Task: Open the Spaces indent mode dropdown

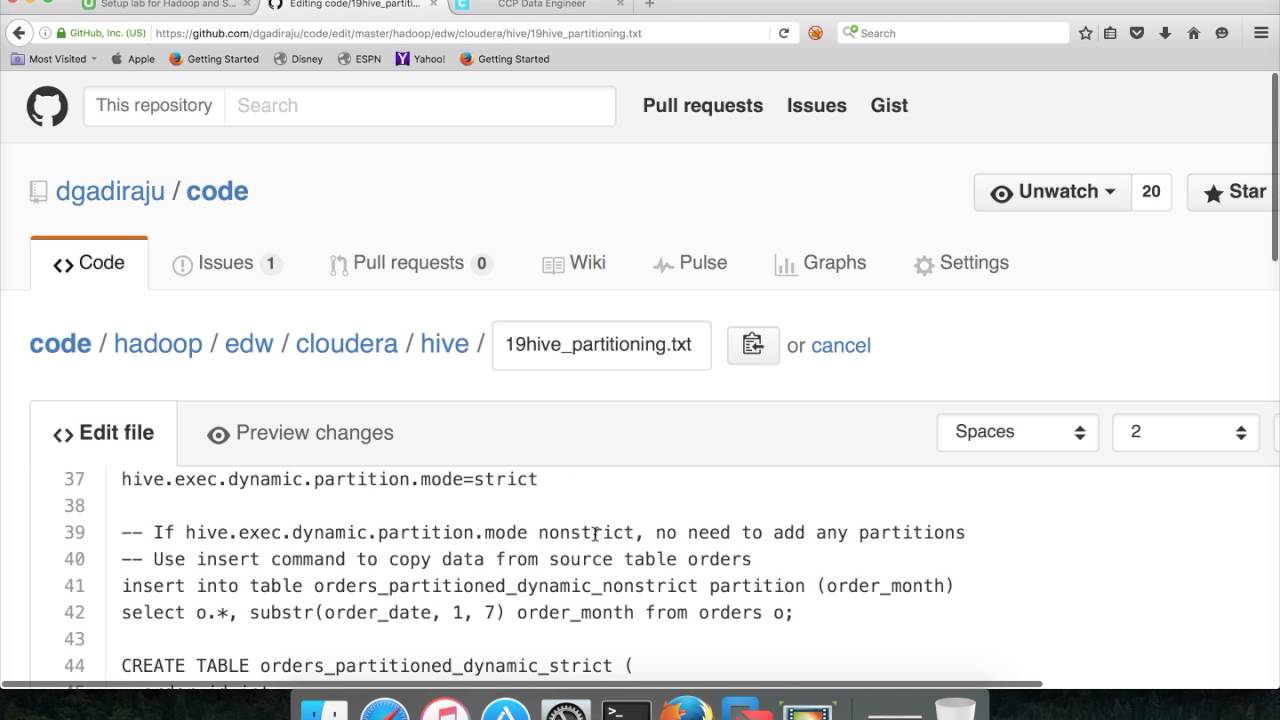Action: tap(1018, 432)
